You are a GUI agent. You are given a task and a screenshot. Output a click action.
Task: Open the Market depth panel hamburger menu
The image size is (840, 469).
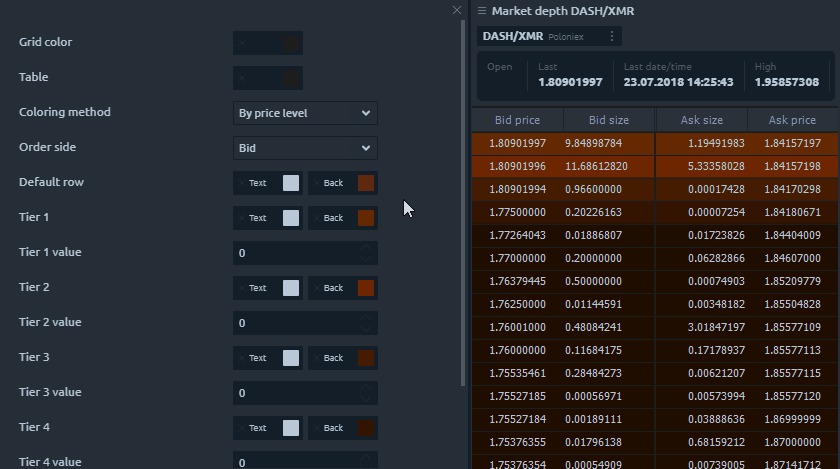click(482, 11)
